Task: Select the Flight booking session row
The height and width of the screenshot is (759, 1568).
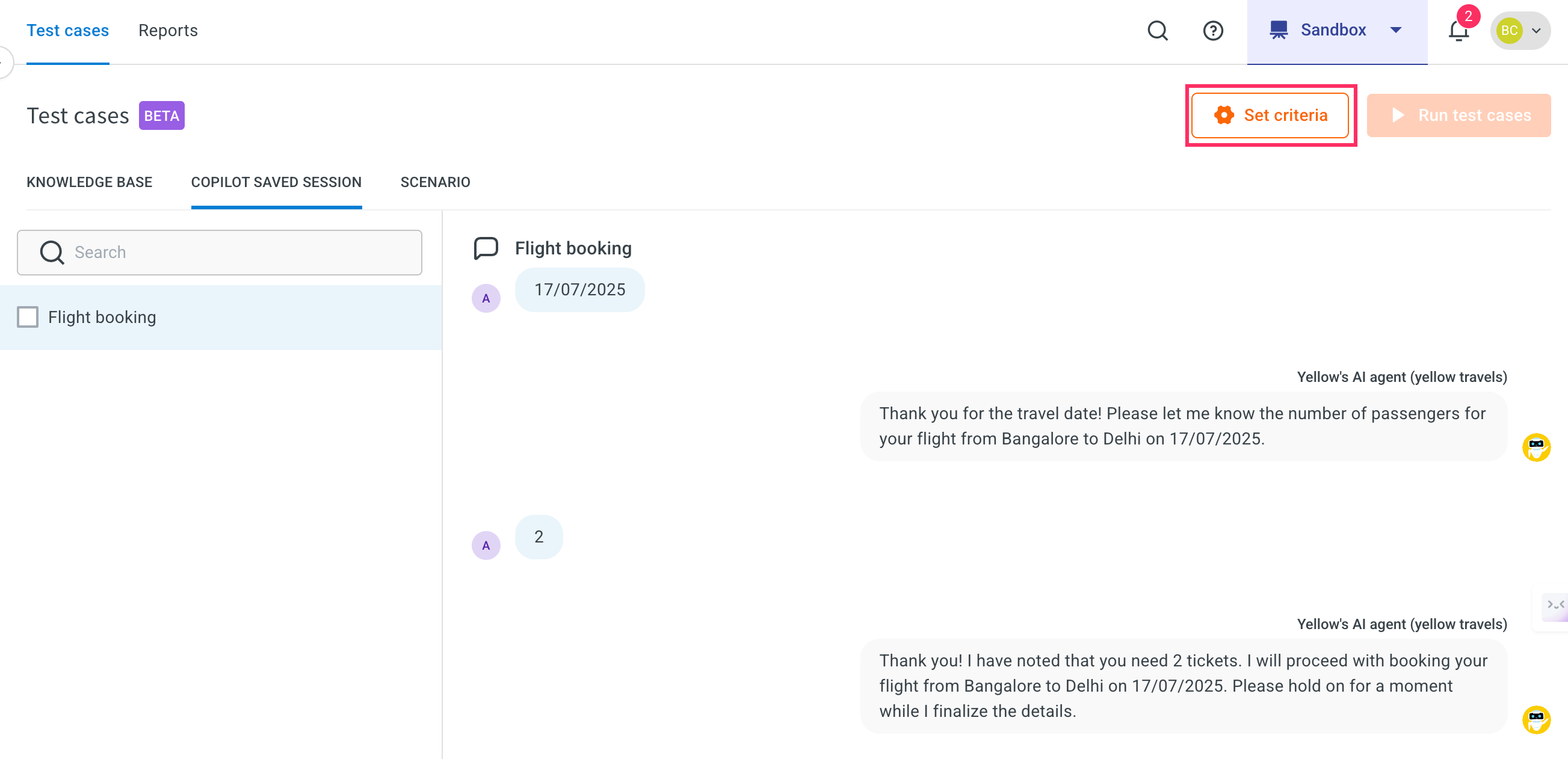Action: tap(221, 317)
